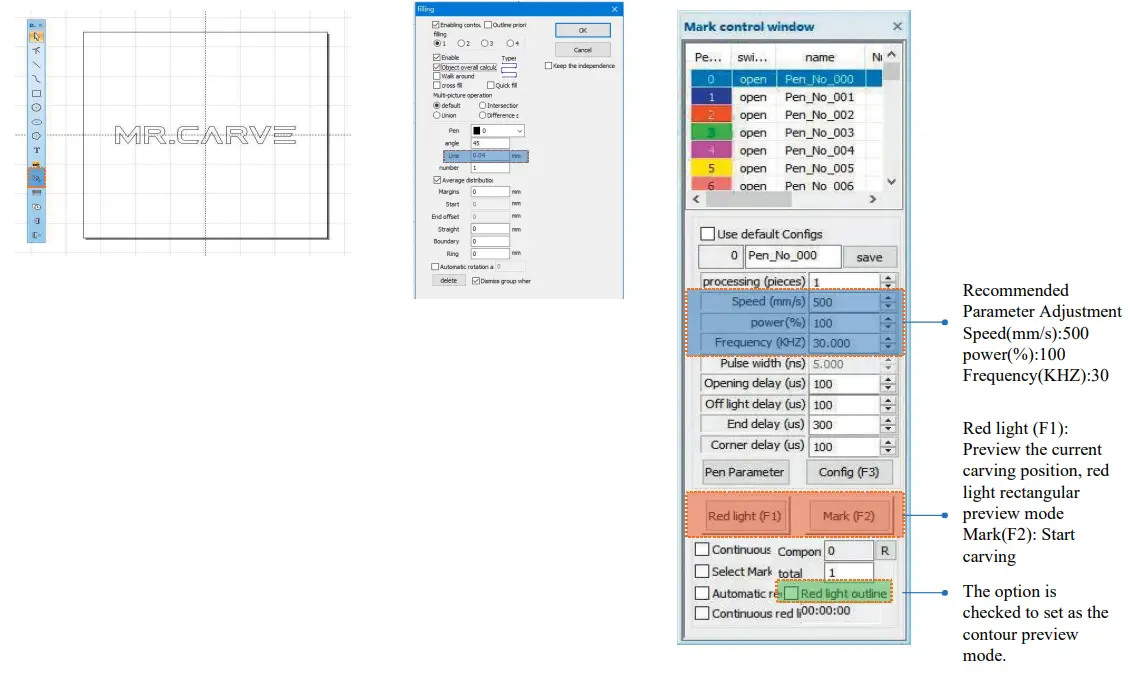
Task: Select Pen_No_001 row in pen list
Action: point(786,97)
